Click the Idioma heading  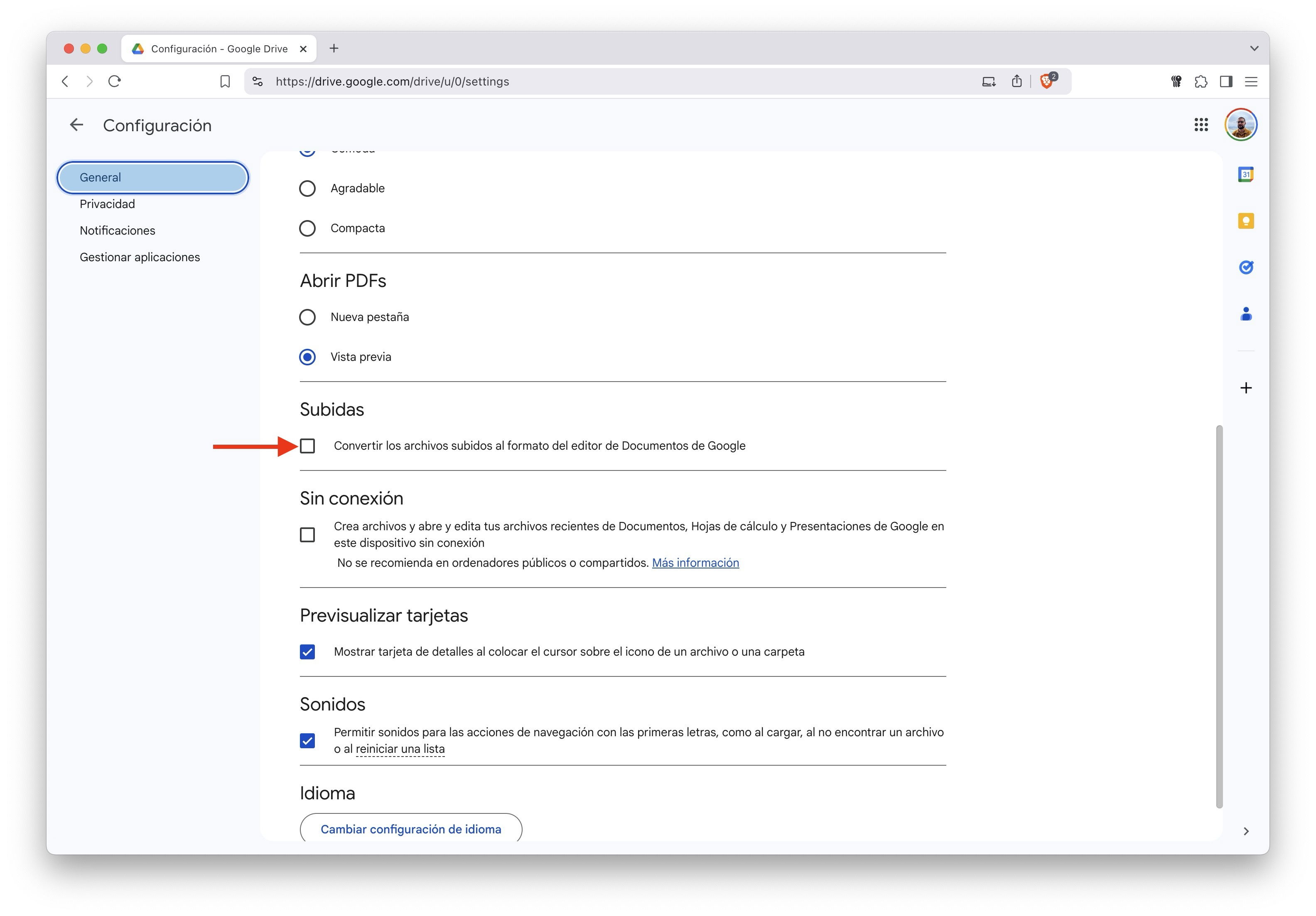point(327,793)
